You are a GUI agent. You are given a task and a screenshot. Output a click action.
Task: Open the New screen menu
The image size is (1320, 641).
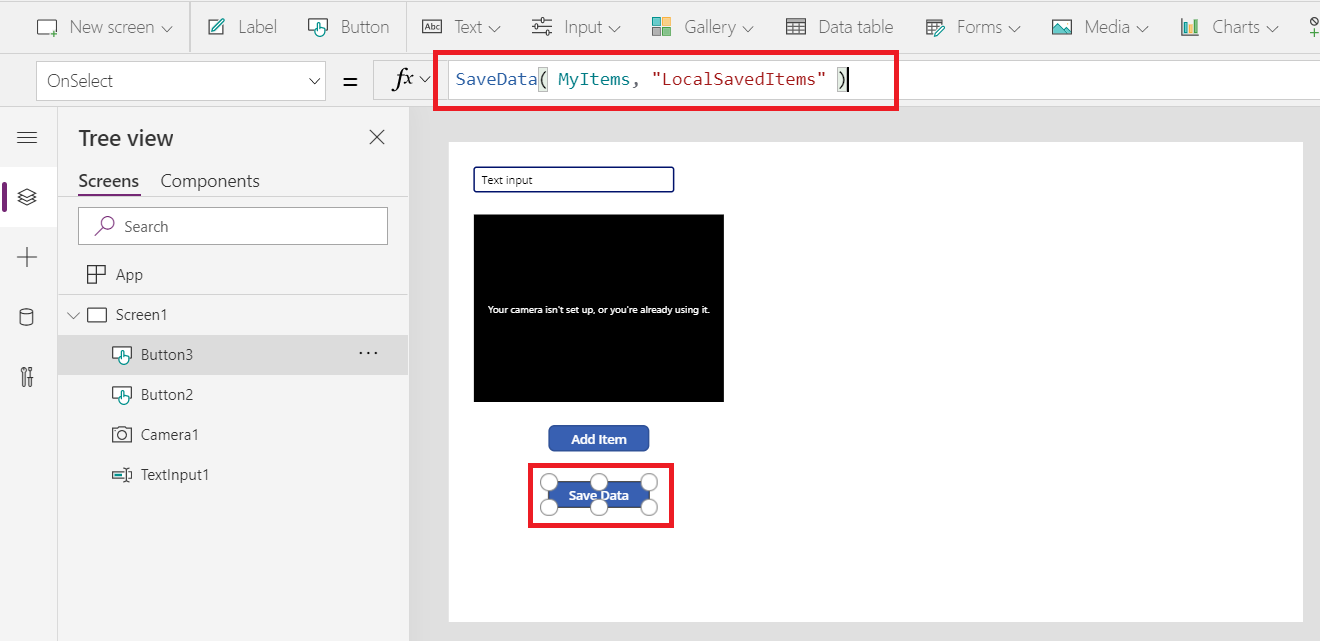click(105, 27)
